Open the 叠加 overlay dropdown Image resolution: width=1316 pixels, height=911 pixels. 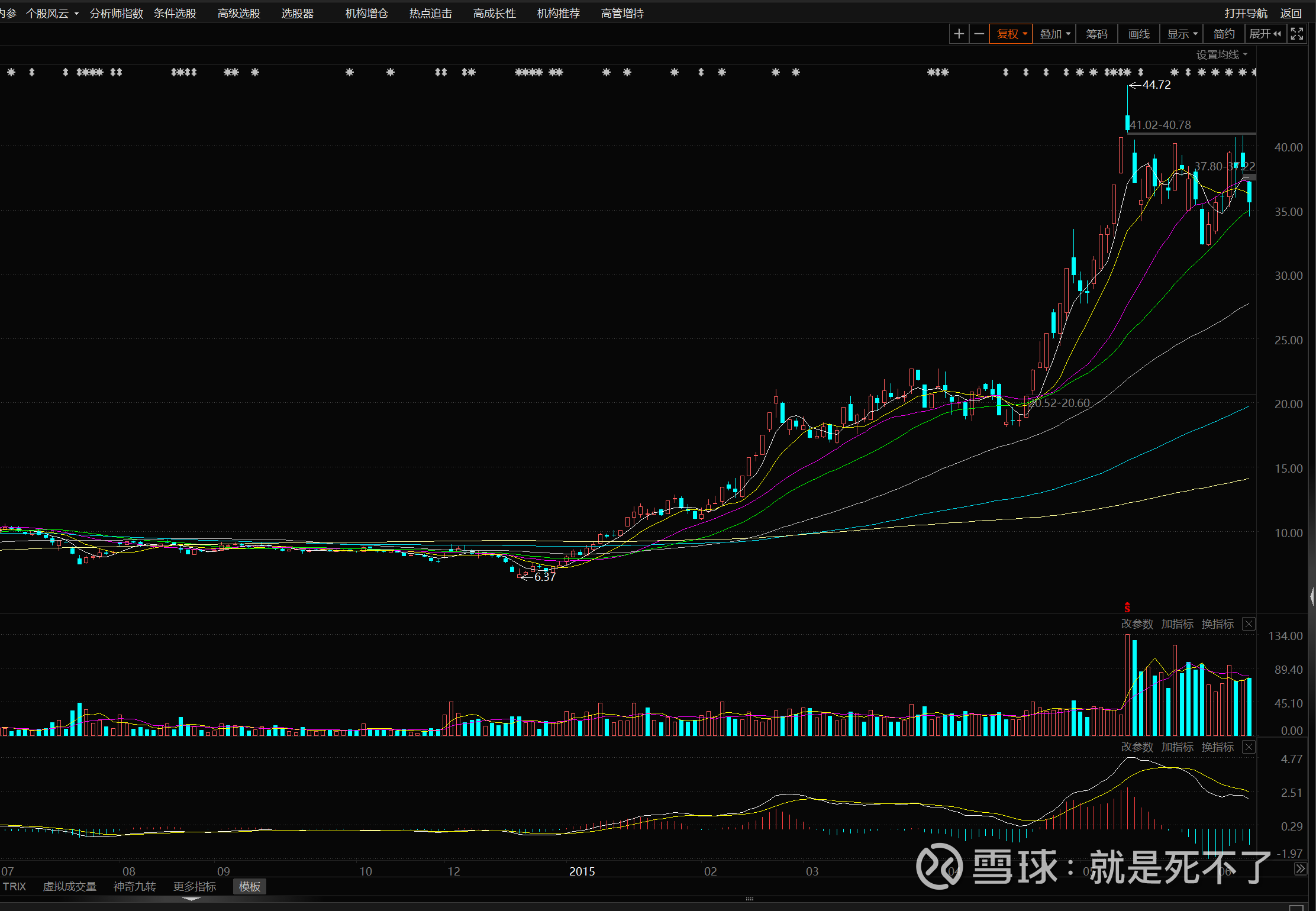pyautogui.click(x=1054, y=34)
